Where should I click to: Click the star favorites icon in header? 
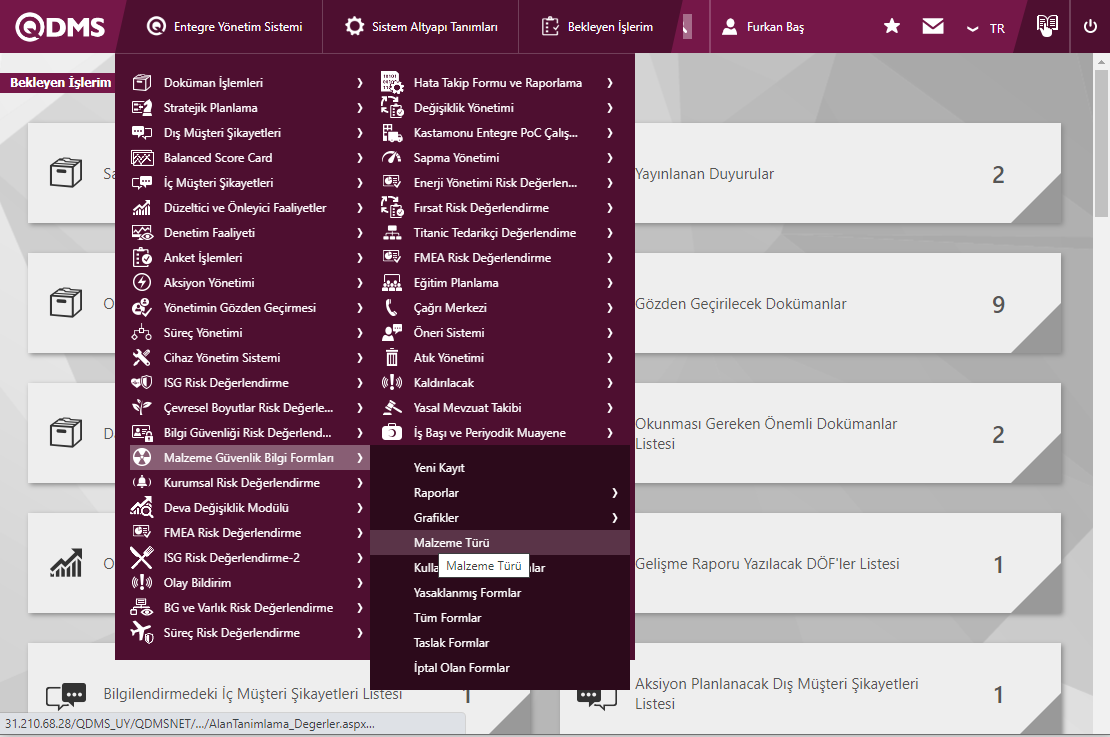(892, 27)
